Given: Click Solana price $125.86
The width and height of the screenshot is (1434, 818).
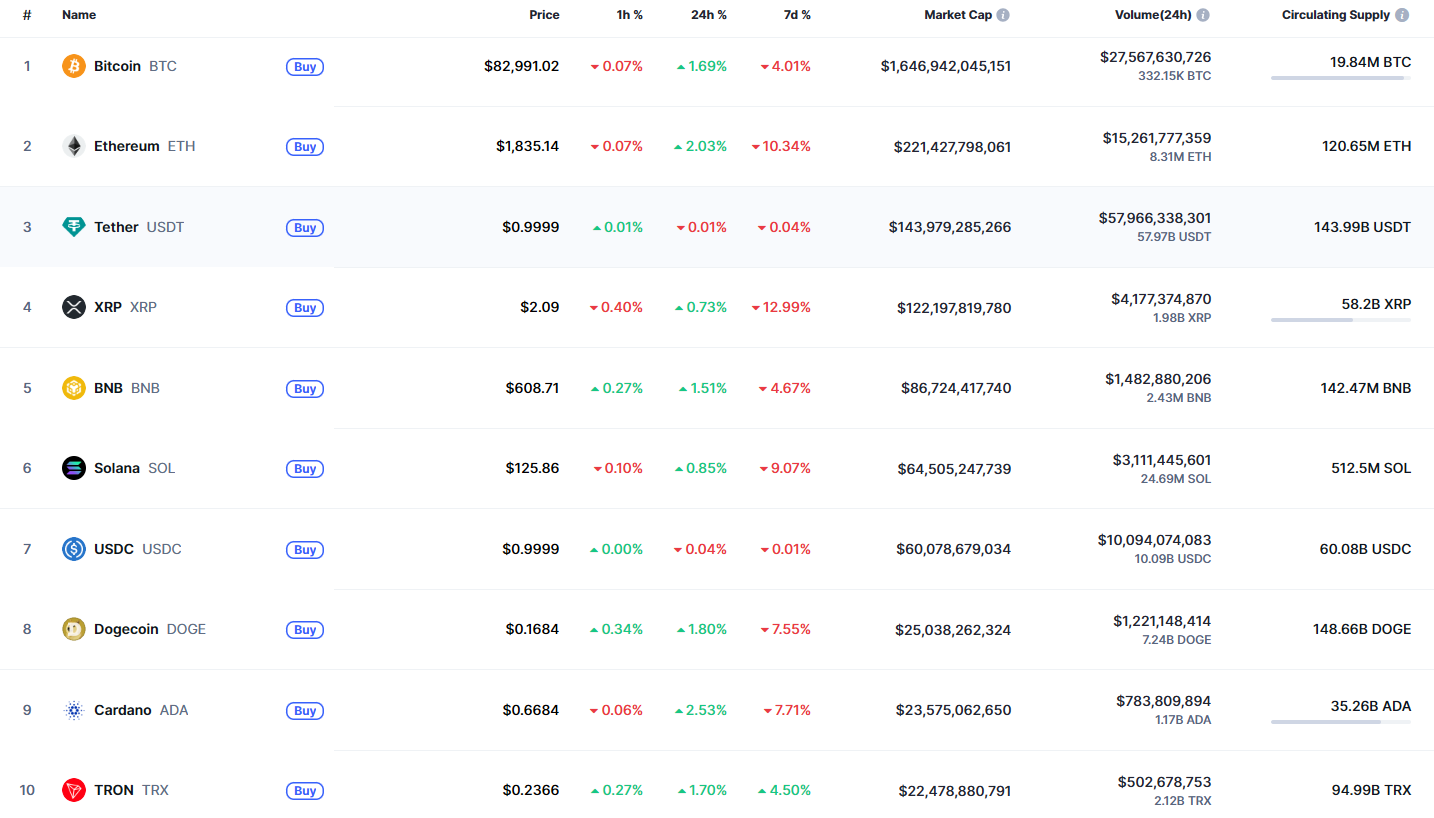Looking at the screenshot, I should pos(532,468).
